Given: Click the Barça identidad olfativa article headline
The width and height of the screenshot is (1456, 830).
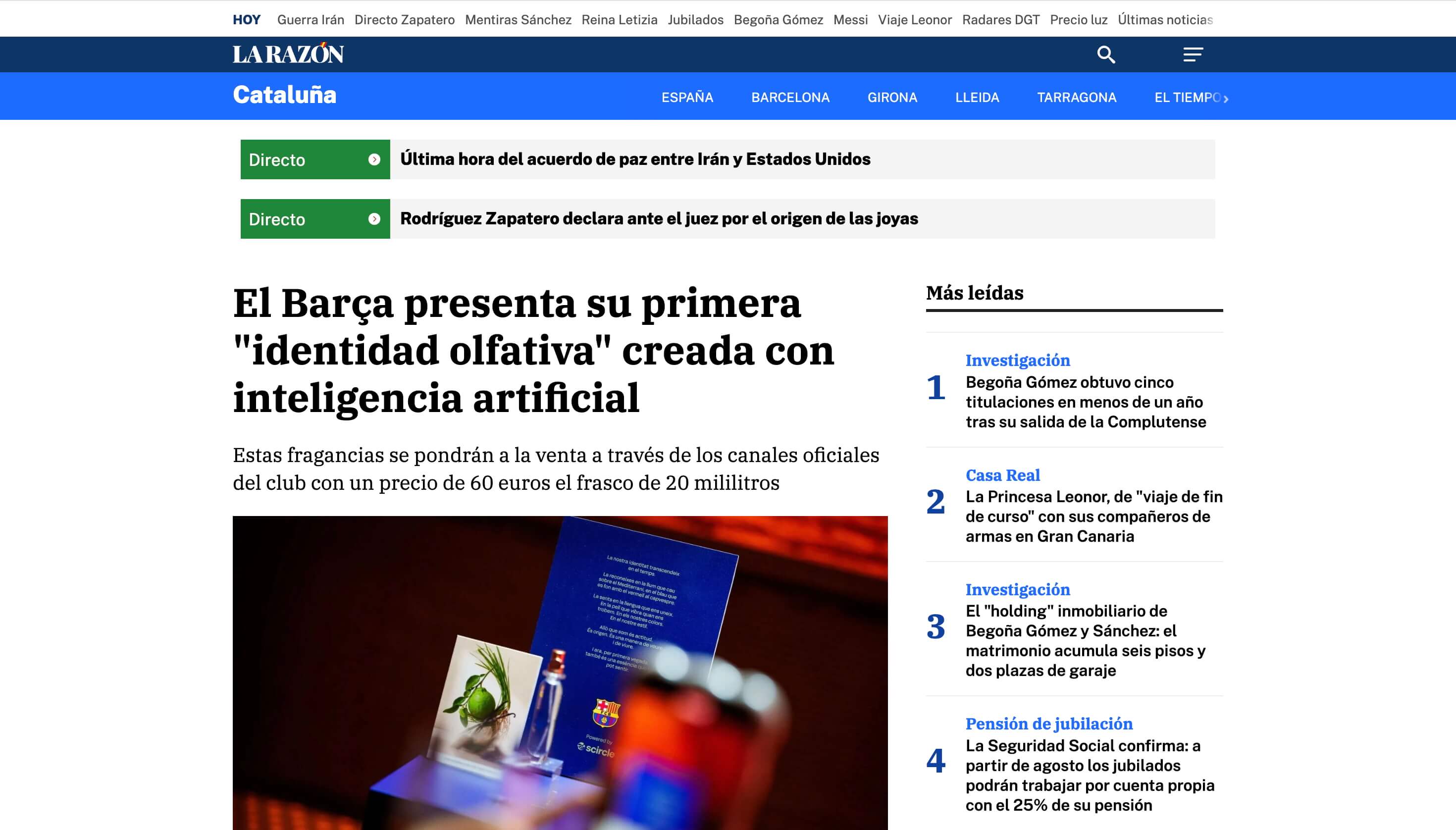Looking at the screenshot, I should (533, 351).
